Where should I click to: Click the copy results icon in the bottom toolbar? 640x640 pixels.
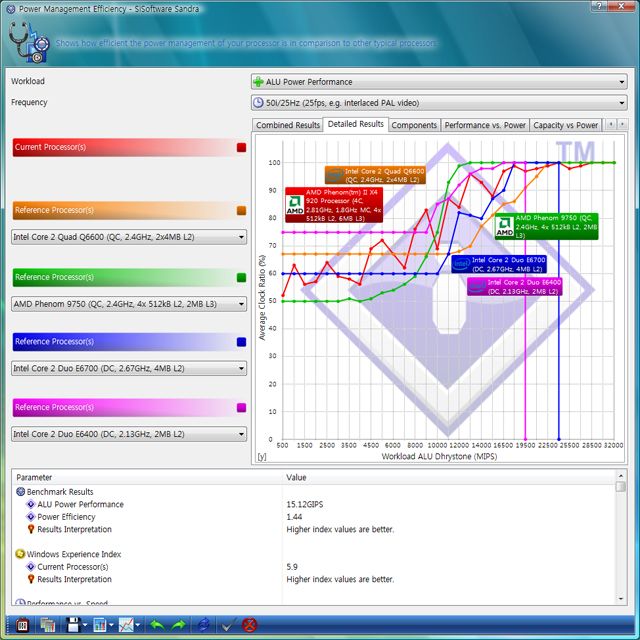(47, 625)
